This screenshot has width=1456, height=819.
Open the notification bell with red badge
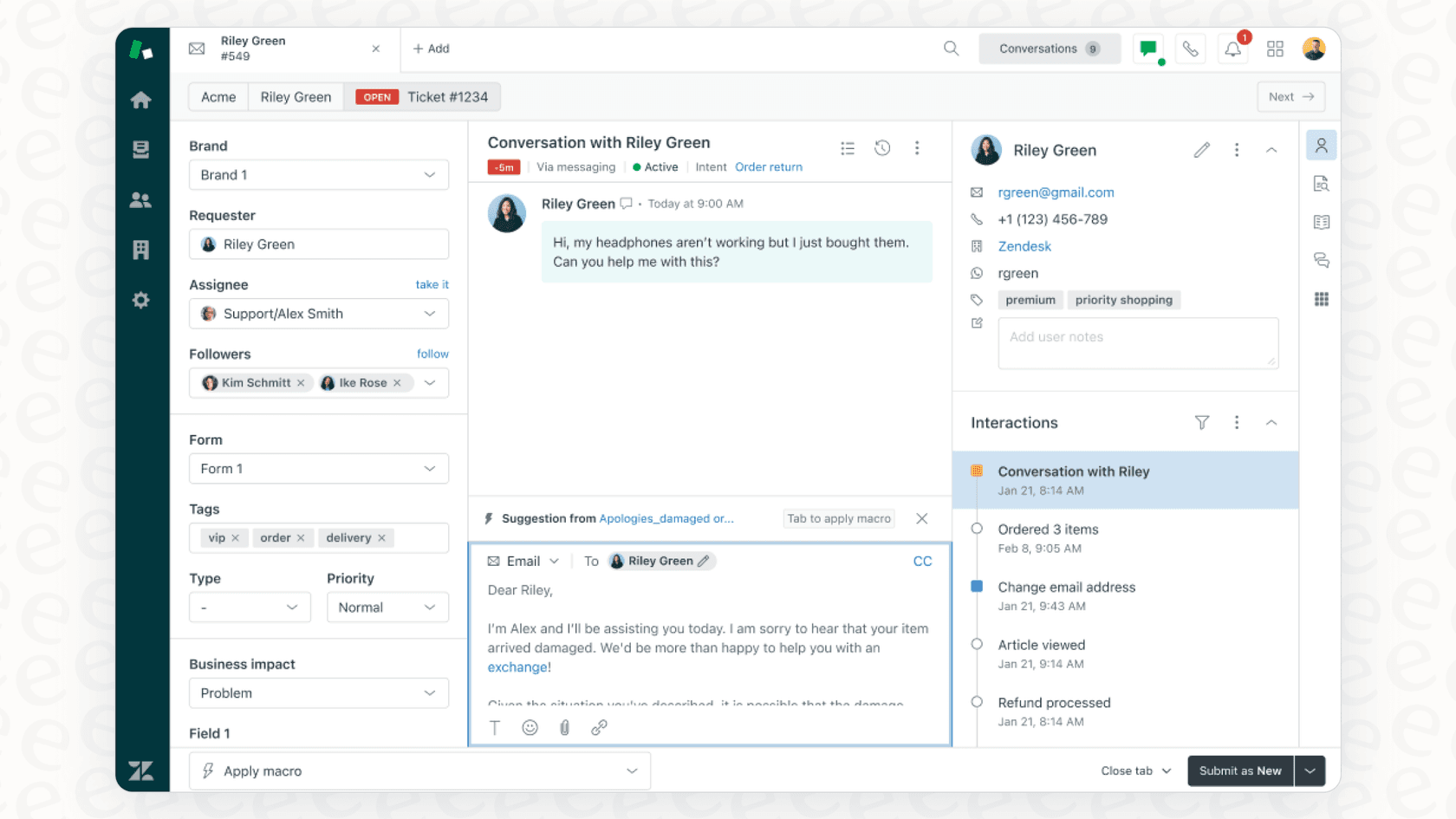(1232, 49)
